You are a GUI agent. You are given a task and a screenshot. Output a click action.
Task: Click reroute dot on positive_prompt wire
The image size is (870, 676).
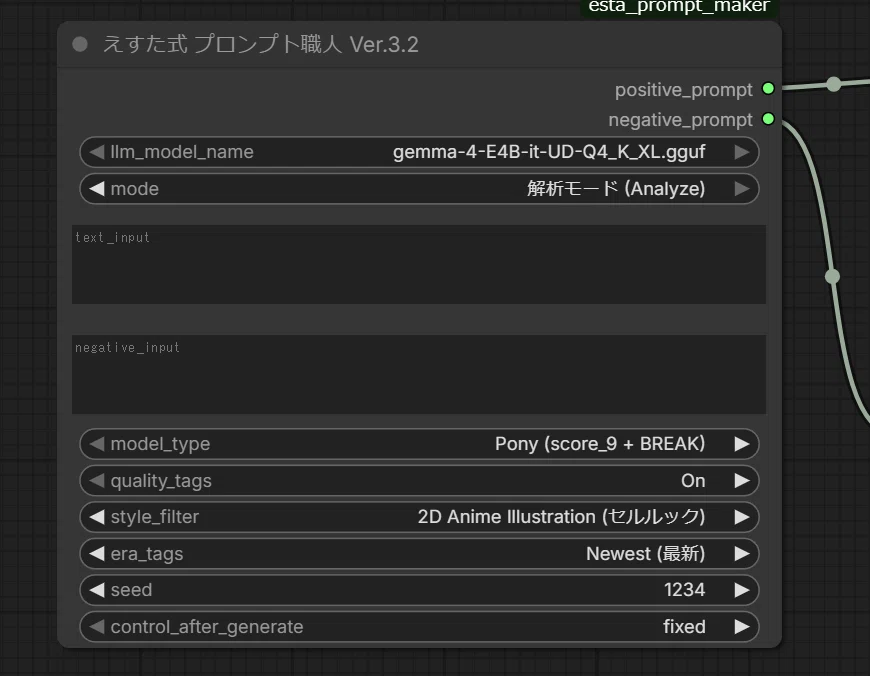coord(833,84)
